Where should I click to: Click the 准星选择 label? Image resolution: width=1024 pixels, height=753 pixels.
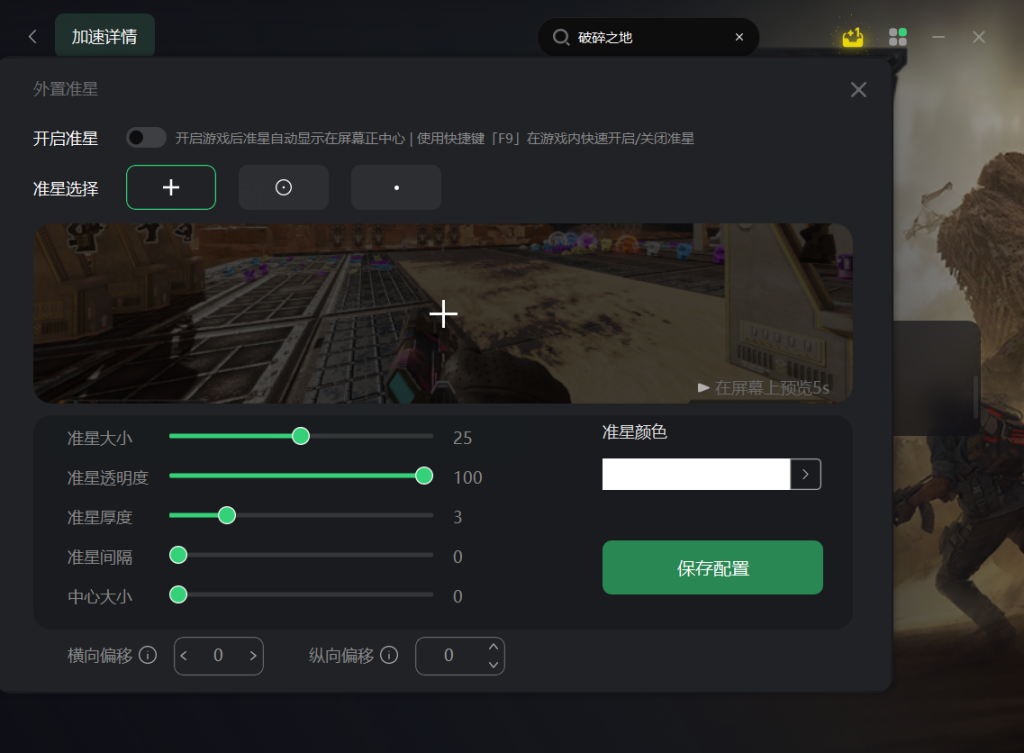click(65, 189)
